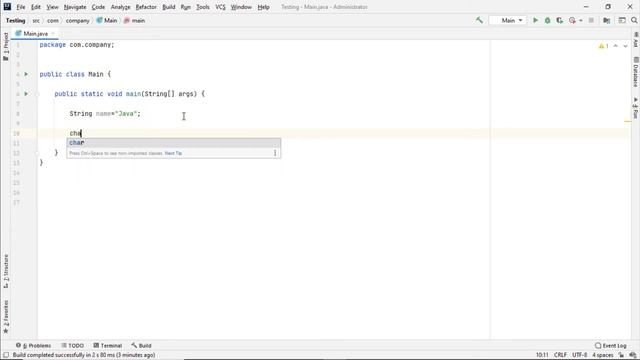Open the Event Log button
The image size is (640, 360).
point(611,345)
